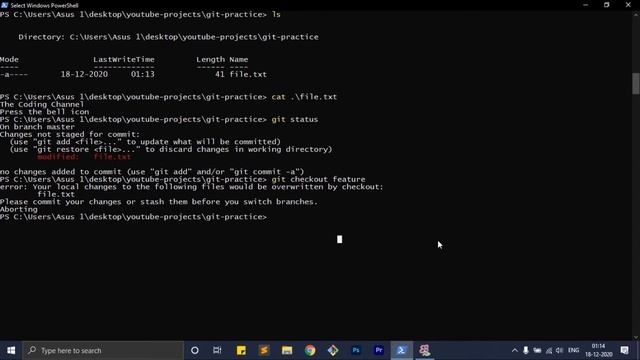Click the 'Aborting' output line
The height and width of the screenshot is (360, 640).
click(19, 209)
